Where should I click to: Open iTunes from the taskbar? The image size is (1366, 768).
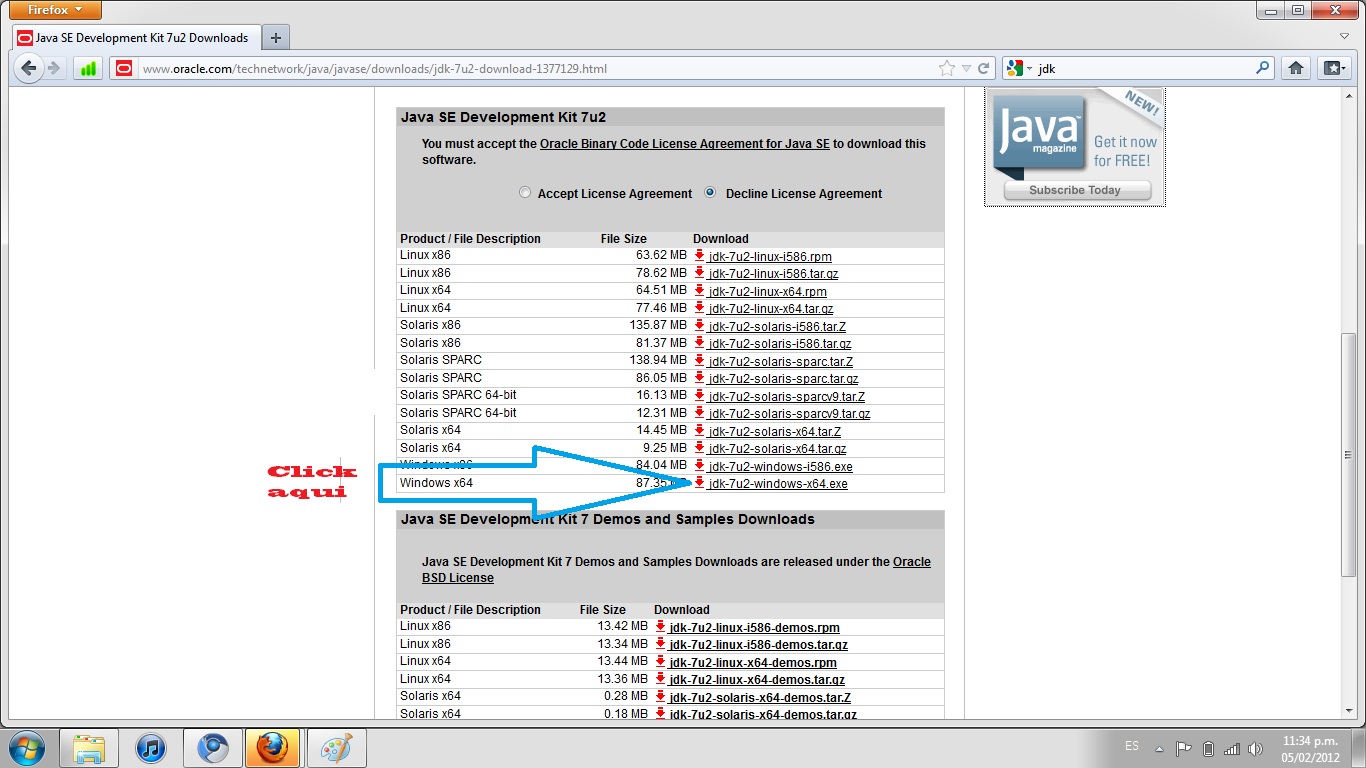click(150, 748)
